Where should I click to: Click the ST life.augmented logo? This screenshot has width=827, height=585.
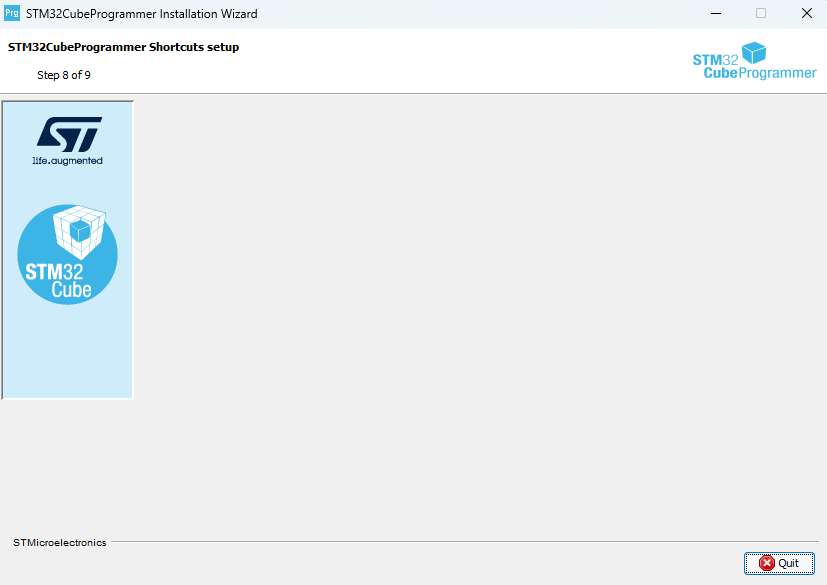[x=68, y=141]
